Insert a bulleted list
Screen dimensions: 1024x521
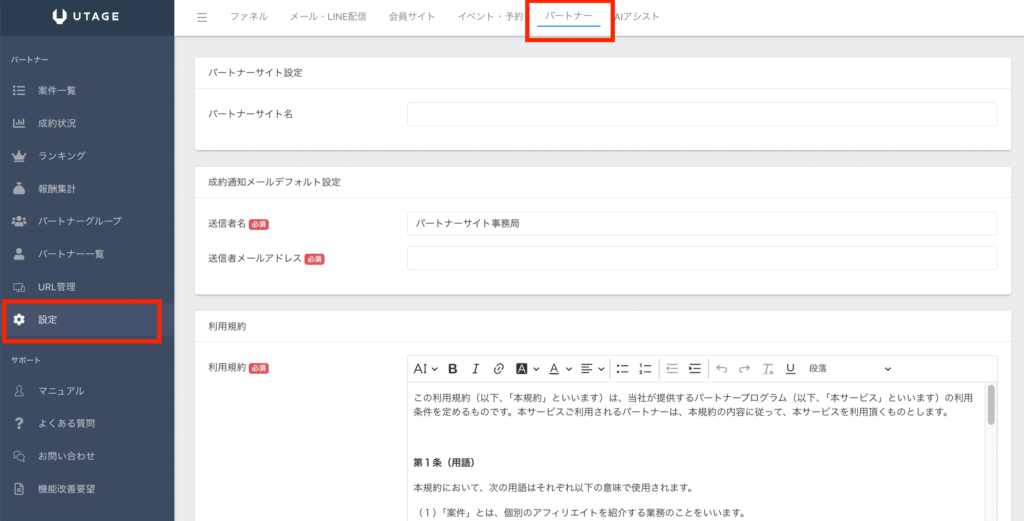(622, 369)
